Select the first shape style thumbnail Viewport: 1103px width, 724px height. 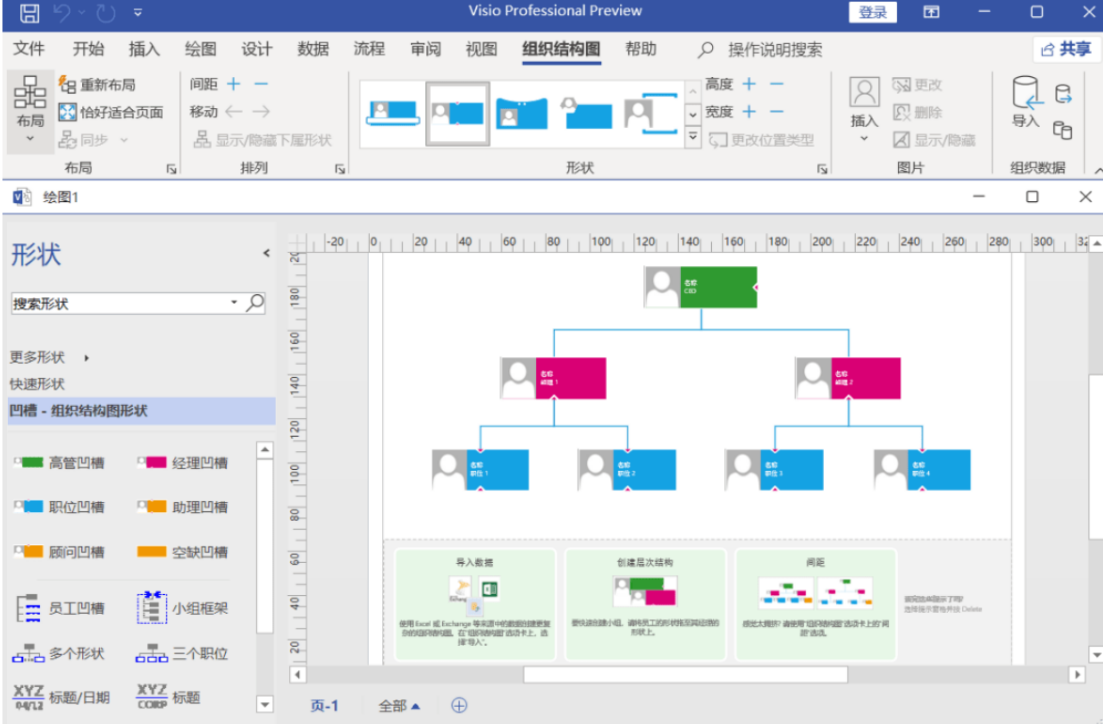point(393,113)
